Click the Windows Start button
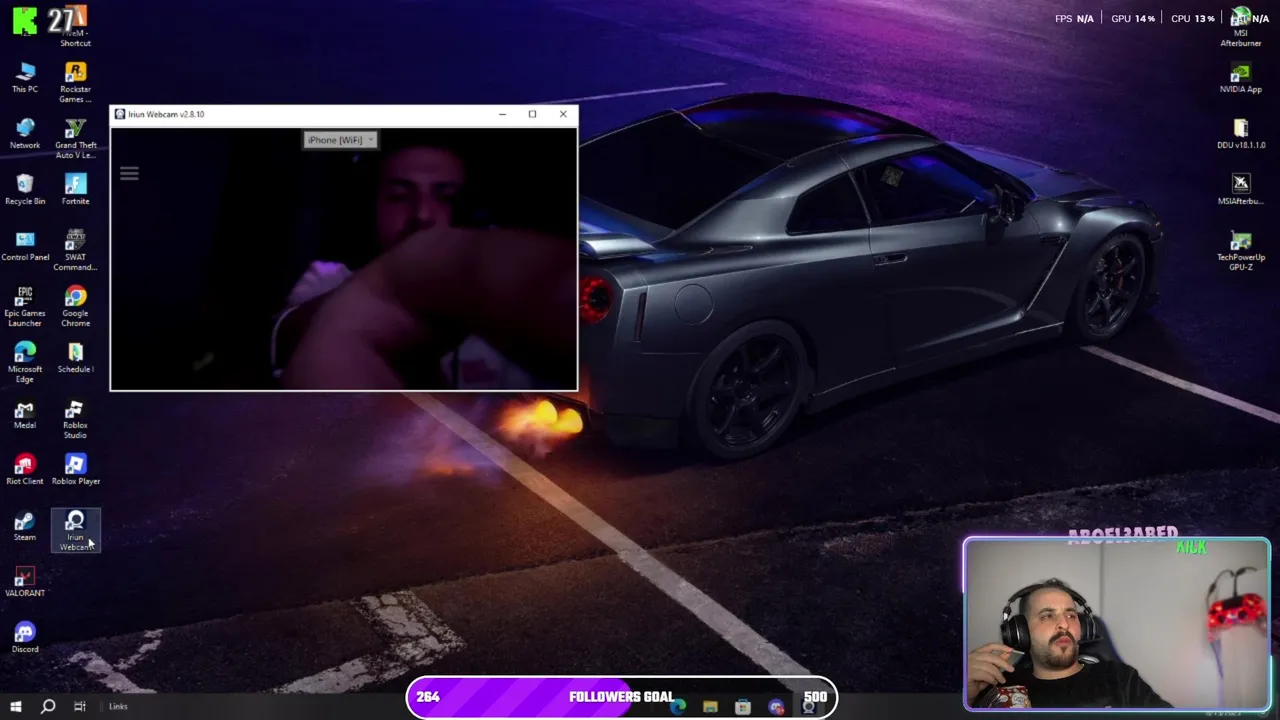Viewport: 1280px width, 720px height. coord(15,706)
